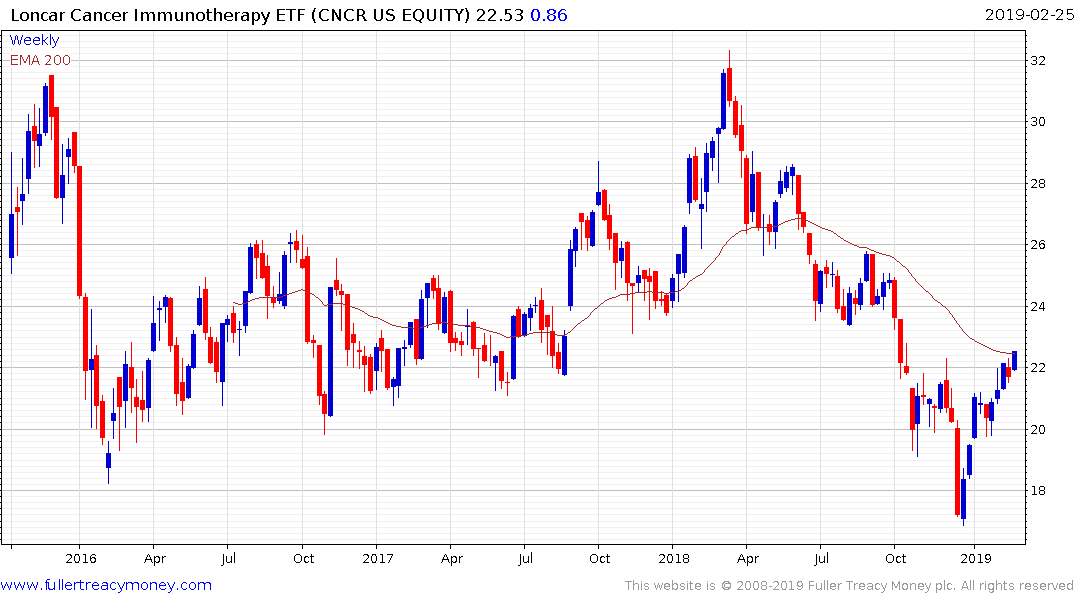Click the 2018 label on time axis
This screenshot has width=1075, height=600.
pos(674,558)
